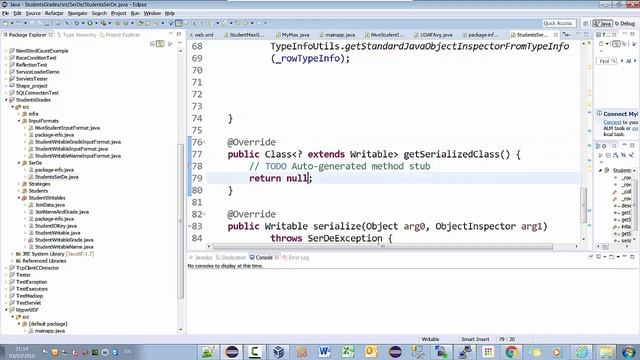Screen dimensions: 640x360
Task: Minimize the Package Explorer view
Action: [x=171, y=34]
